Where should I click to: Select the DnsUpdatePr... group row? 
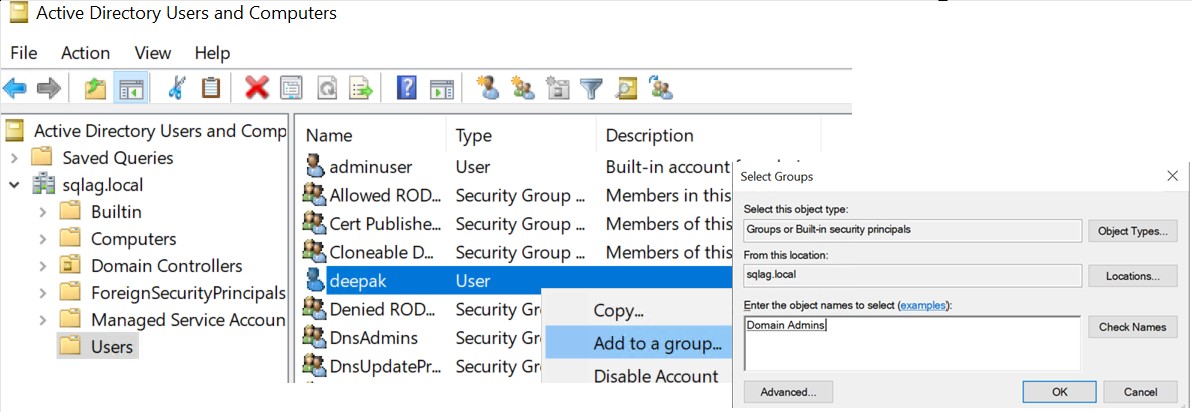423,366
